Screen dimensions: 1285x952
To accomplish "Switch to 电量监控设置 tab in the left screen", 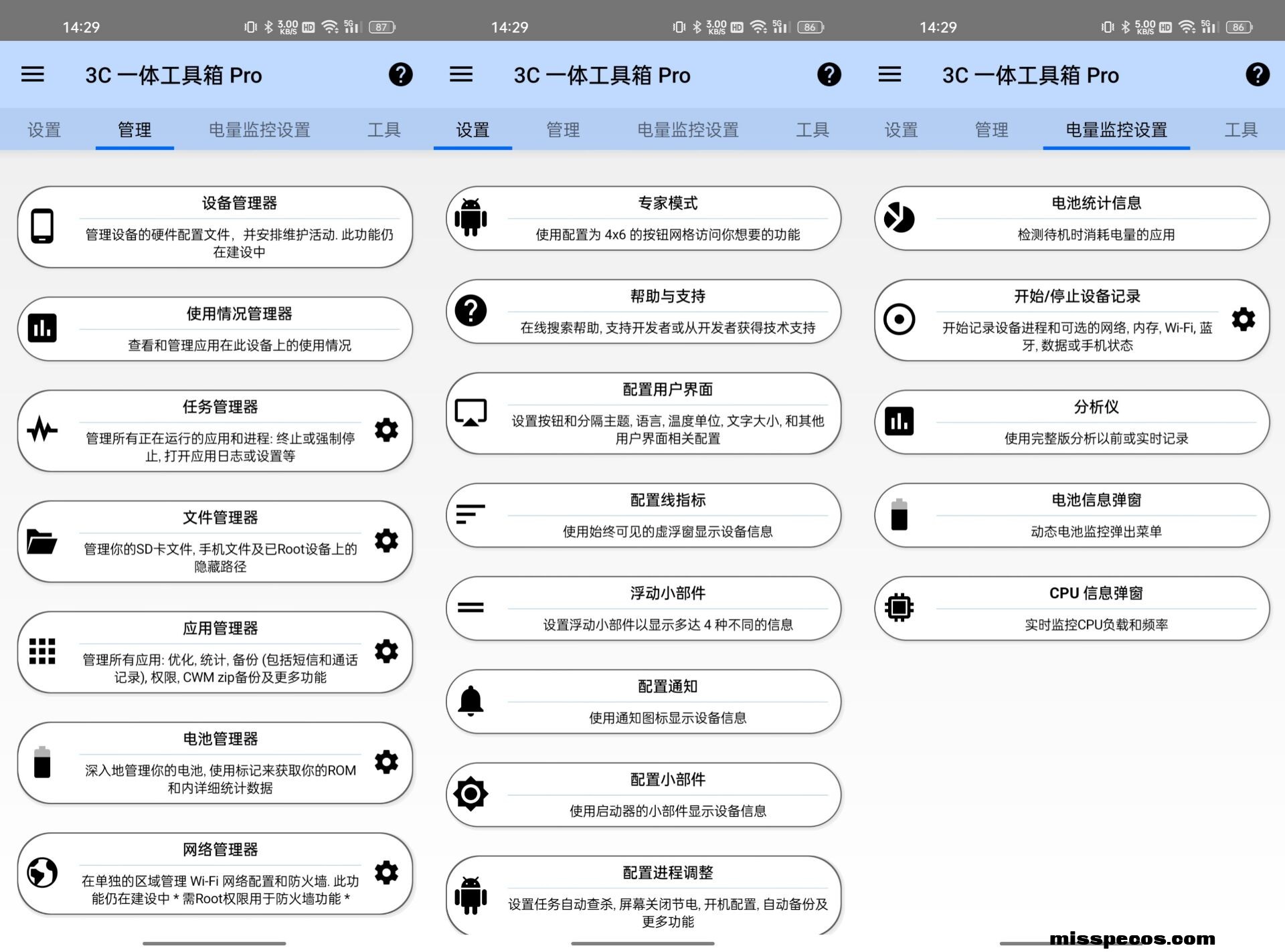I will (x=260, y=130).
